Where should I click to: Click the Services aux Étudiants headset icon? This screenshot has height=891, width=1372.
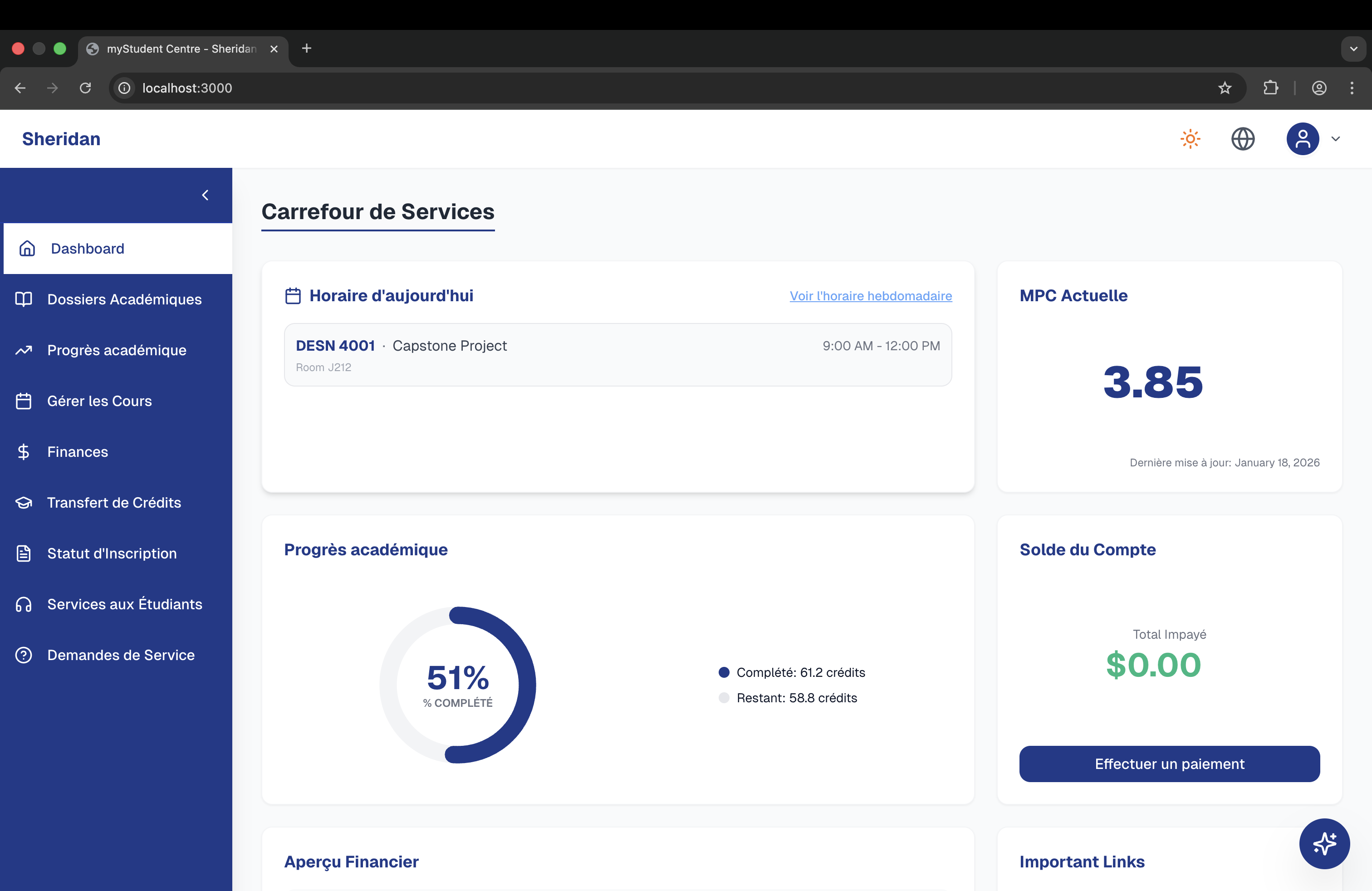[x=24, y=604]
